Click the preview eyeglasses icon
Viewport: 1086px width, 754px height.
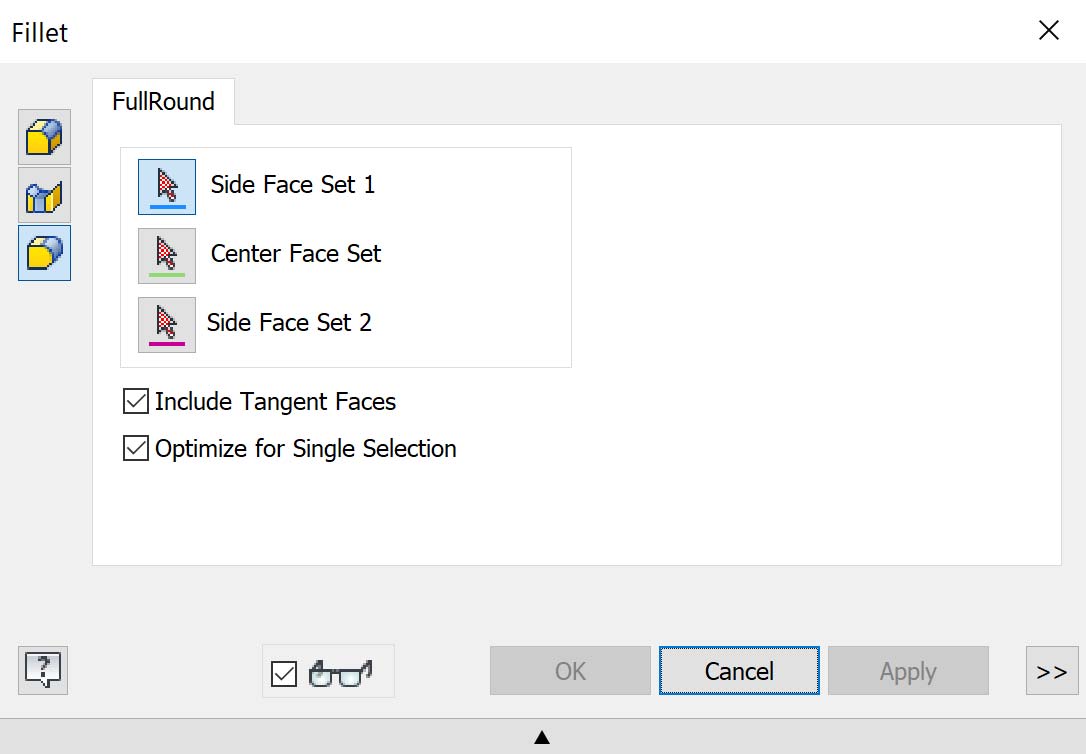coord(340,672)
